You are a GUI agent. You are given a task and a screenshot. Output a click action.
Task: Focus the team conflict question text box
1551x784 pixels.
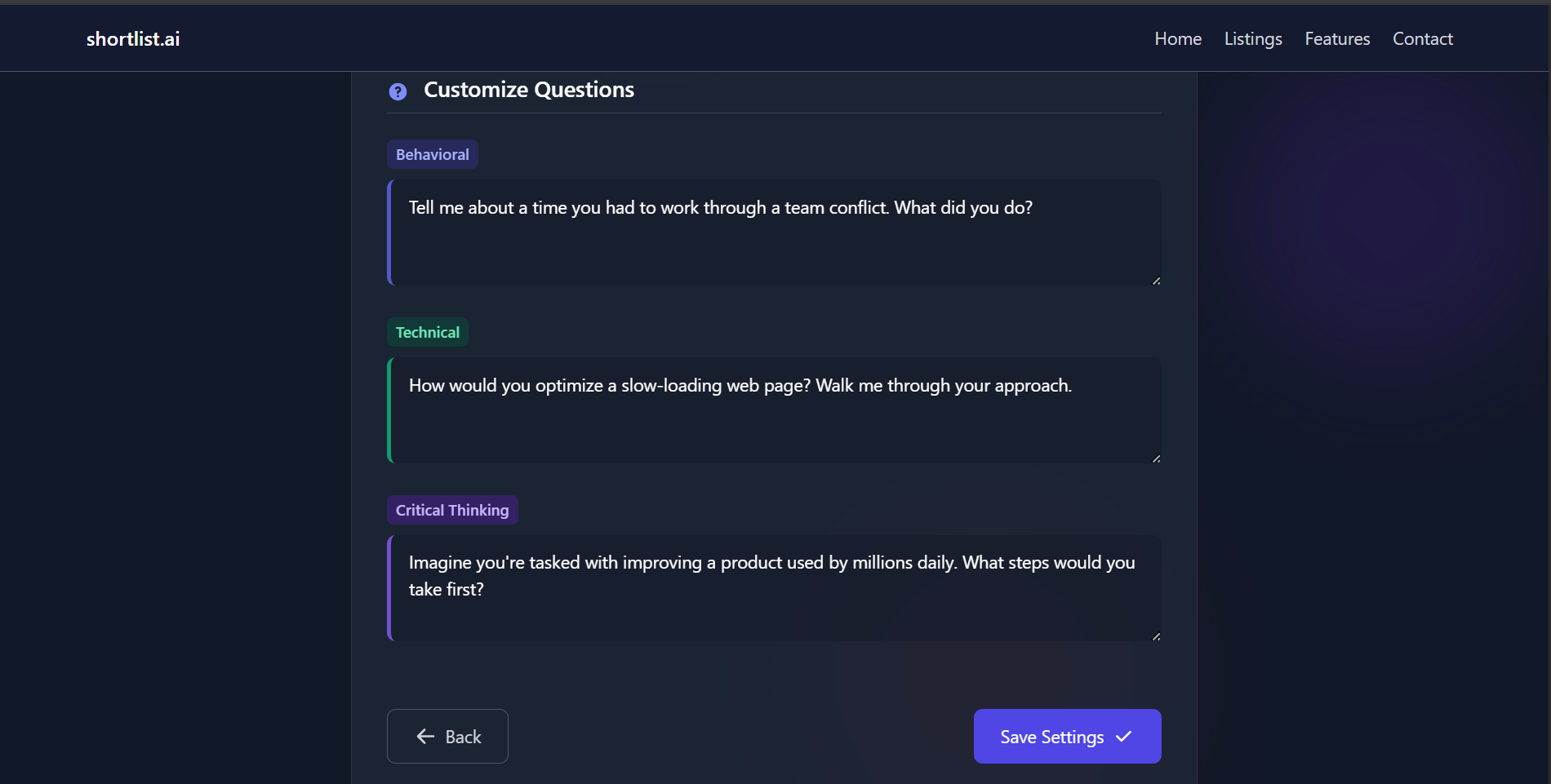pos(774,233)
